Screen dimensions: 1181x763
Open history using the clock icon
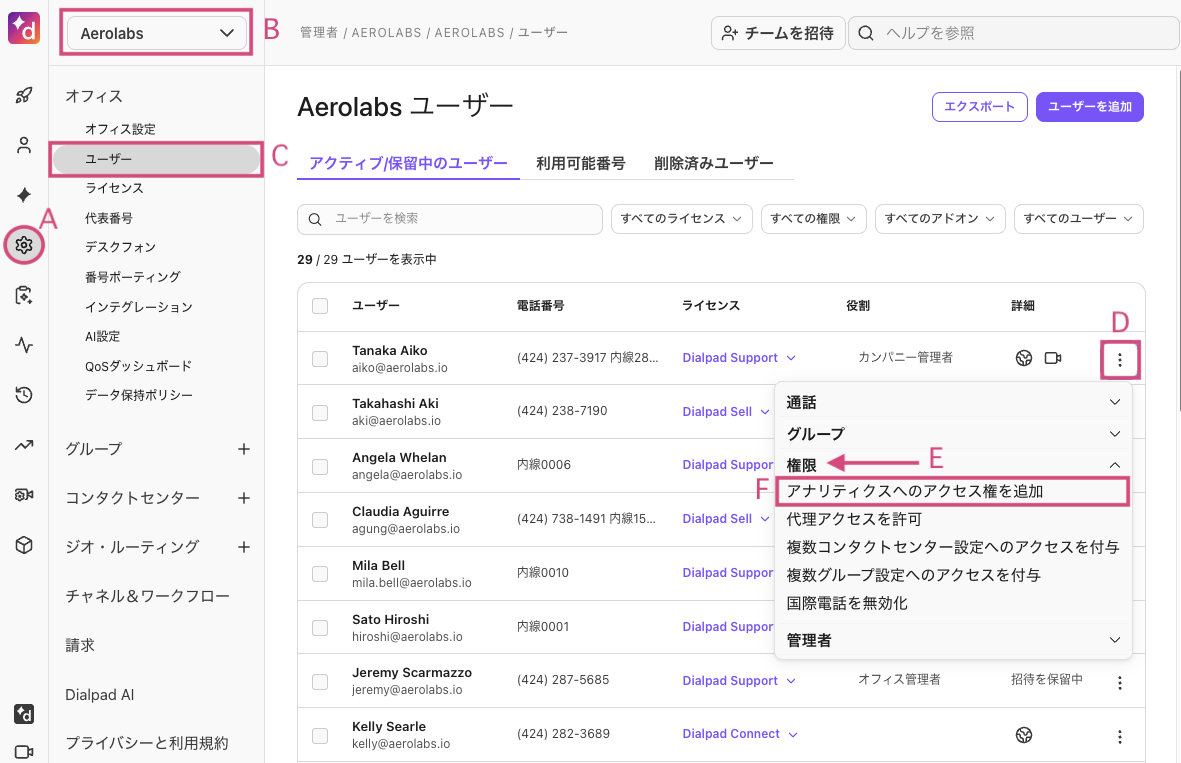click(x=24, y=394)
